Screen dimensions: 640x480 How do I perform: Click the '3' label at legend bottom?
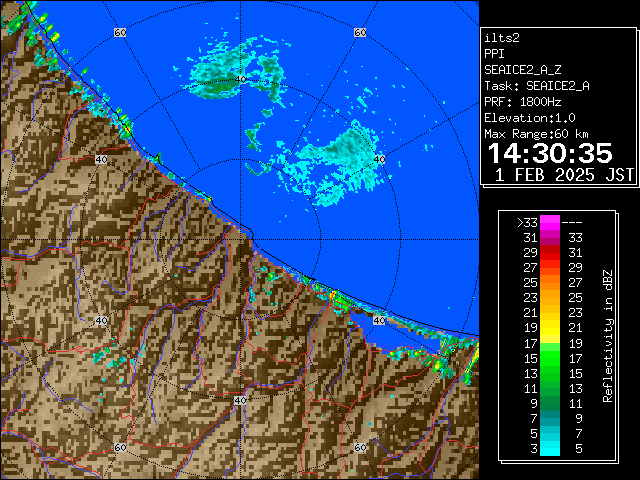534,449
